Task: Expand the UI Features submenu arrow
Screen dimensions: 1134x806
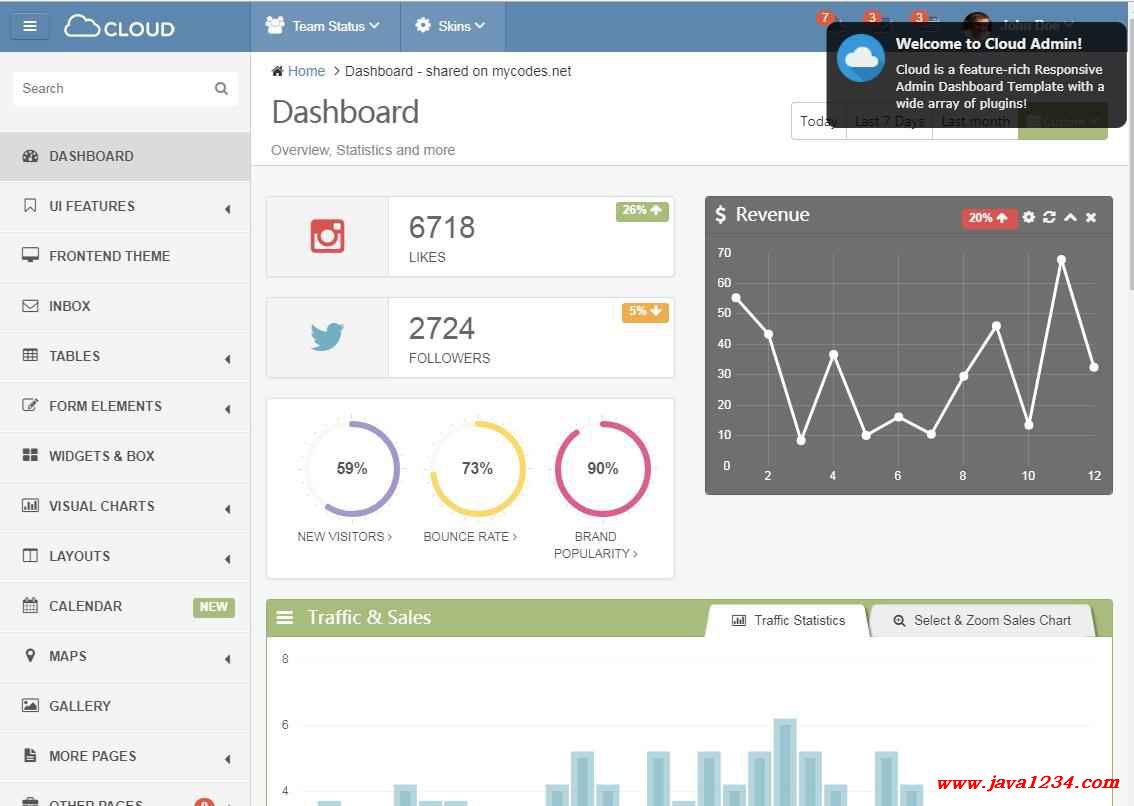Action: point(228,209)
